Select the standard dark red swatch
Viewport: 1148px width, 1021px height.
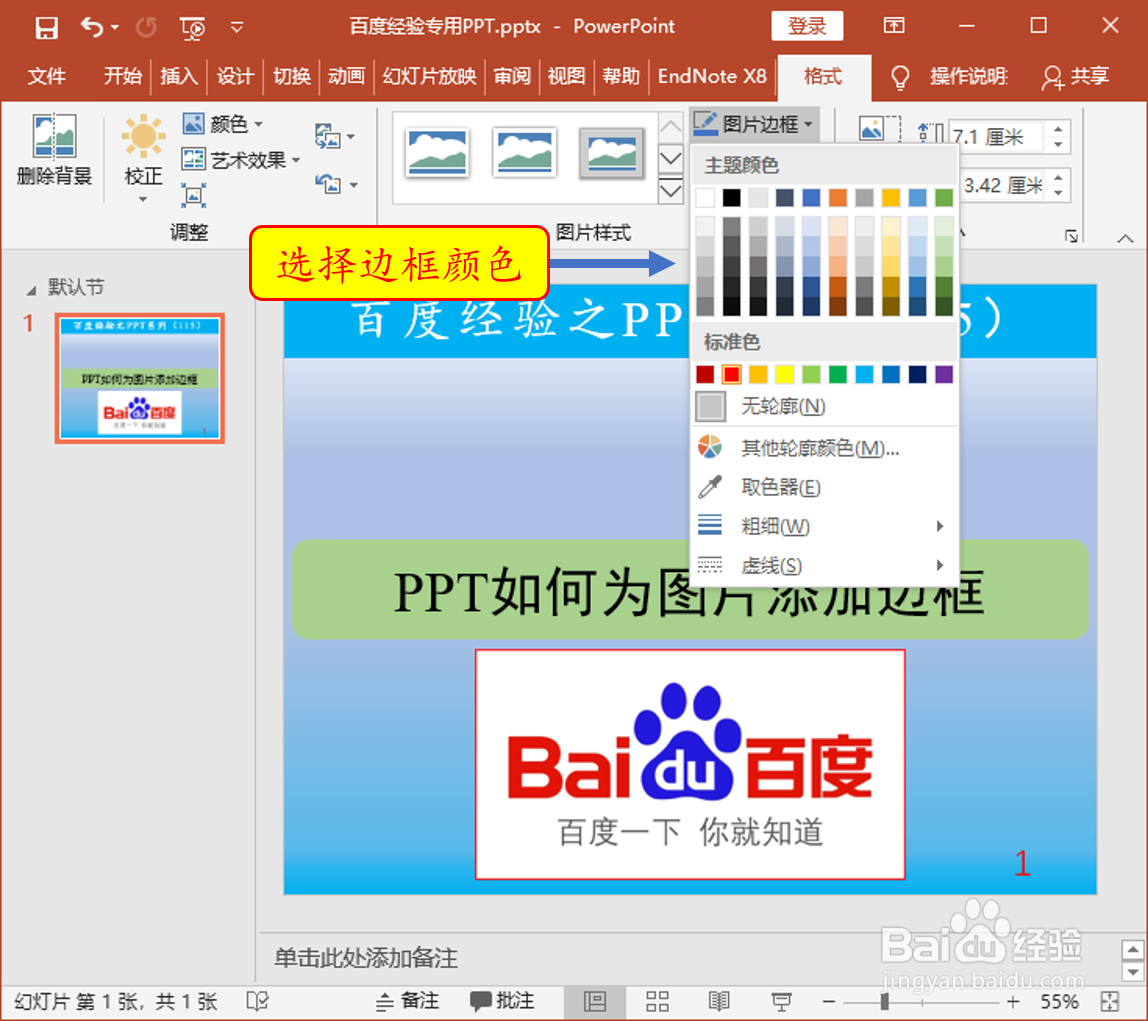click(x=705, y=374)
